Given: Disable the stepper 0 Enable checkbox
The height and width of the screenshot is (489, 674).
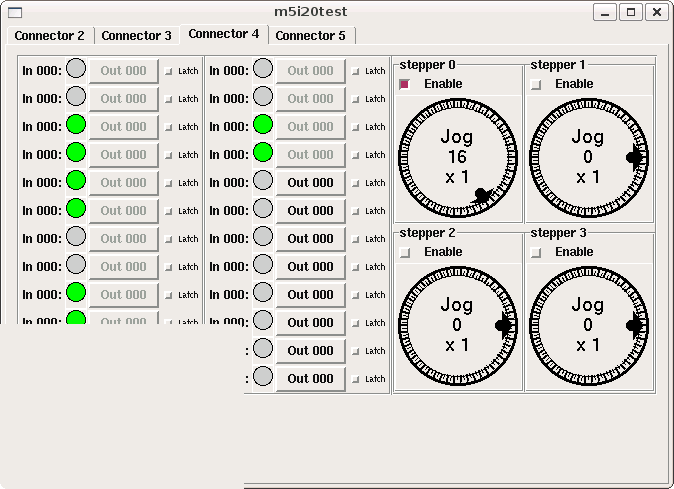Looking at the screenshot, I should tap(404, 84).
